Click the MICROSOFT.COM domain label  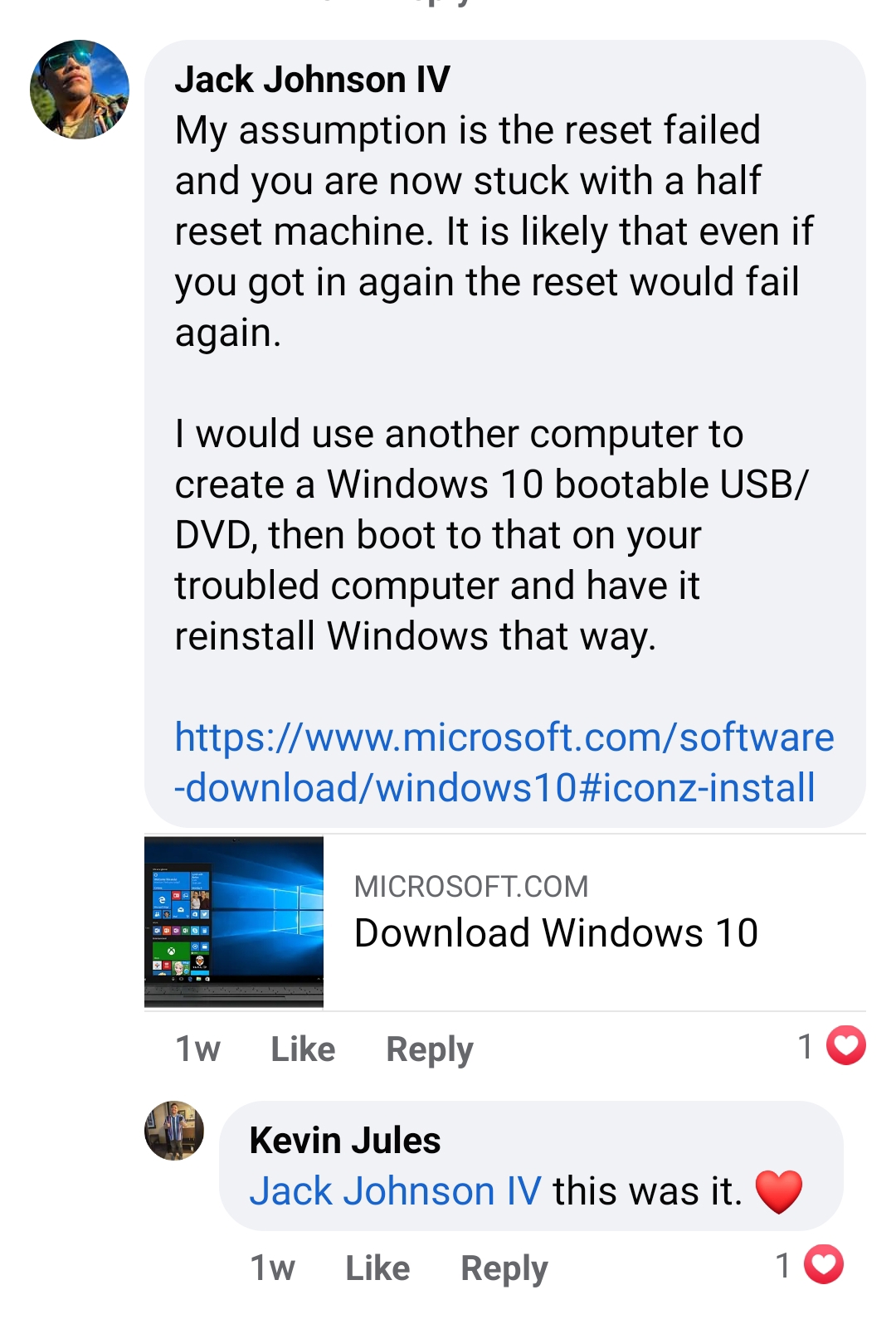(471, 887)
